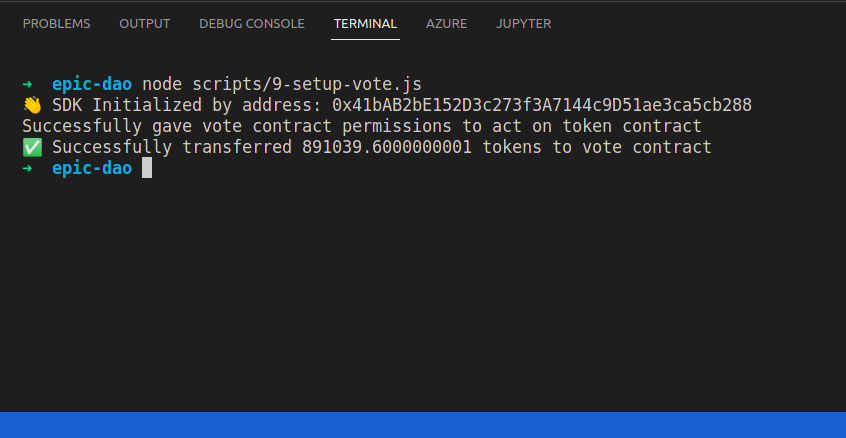The image size is (846, 438).
Task: Open the AZURE panel tab
Action: (446, 24)
